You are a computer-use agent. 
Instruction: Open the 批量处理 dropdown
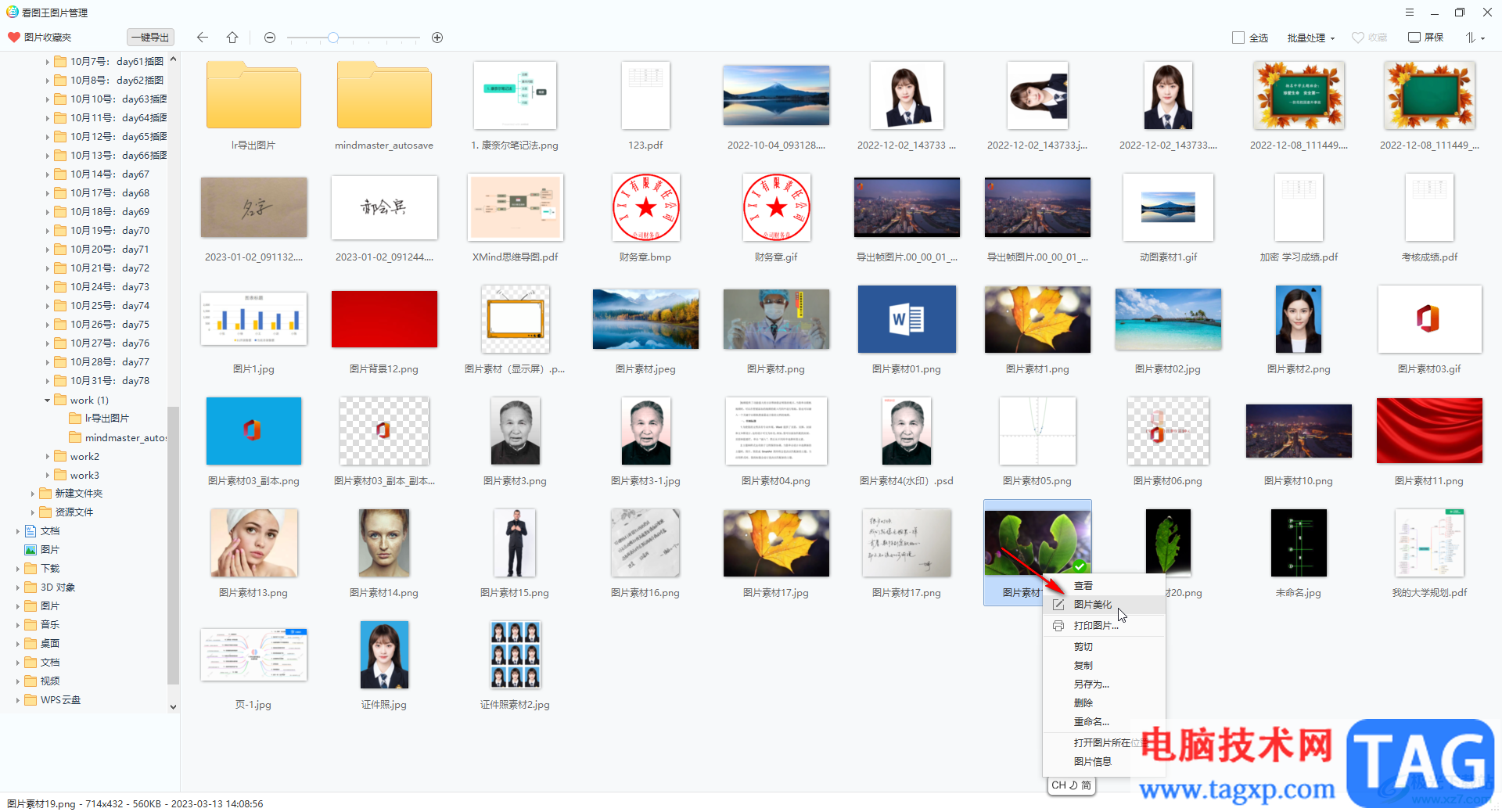pos(1311,38)
